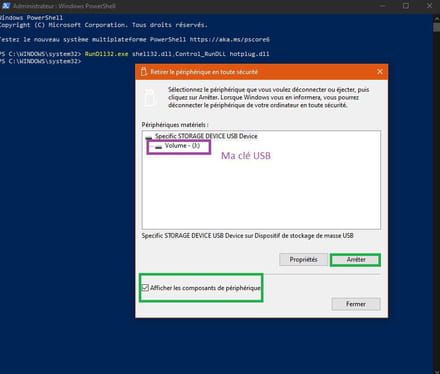The height and width of the screenshot is (374, 440).
Task: Click the PowerShell vertical scrollbar track
Action: 436,200
